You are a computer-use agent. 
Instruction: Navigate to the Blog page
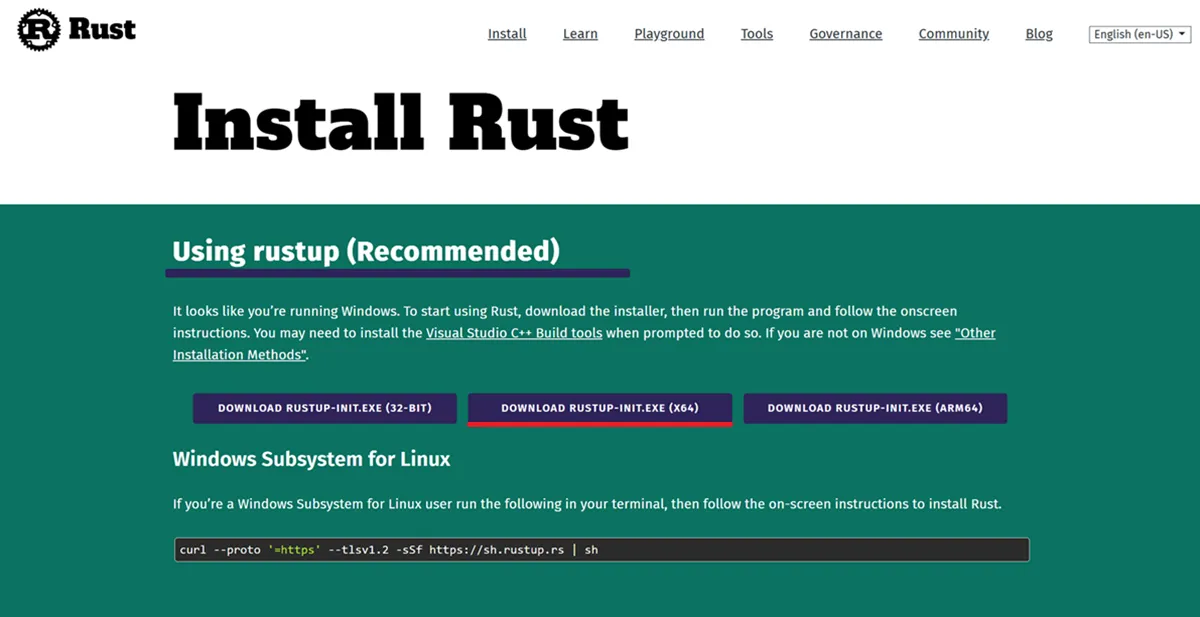(1038, 33)
